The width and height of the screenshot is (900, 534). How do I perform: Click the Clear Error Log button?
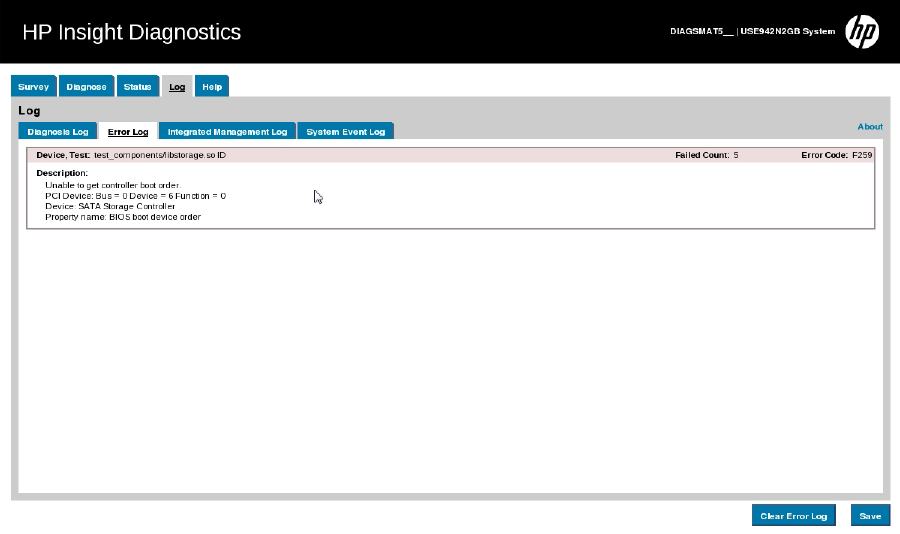click(794, 516)
